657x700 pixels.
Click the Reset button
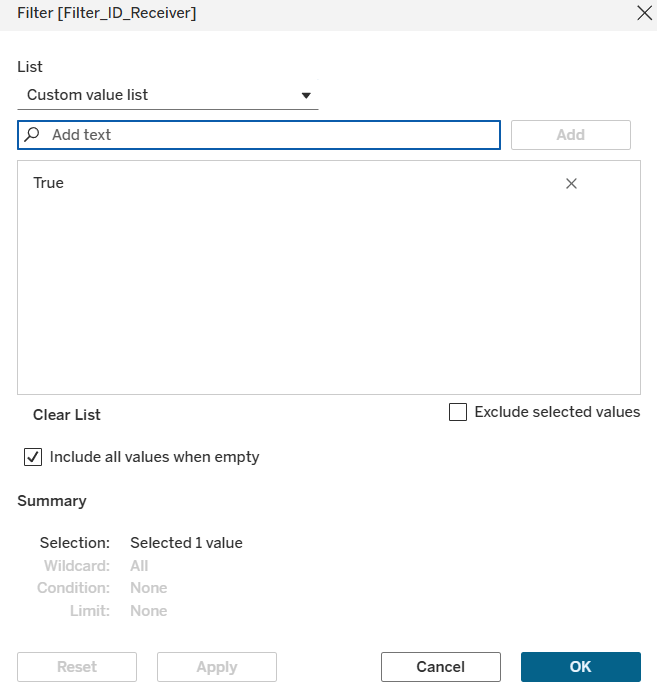point(77,667)
